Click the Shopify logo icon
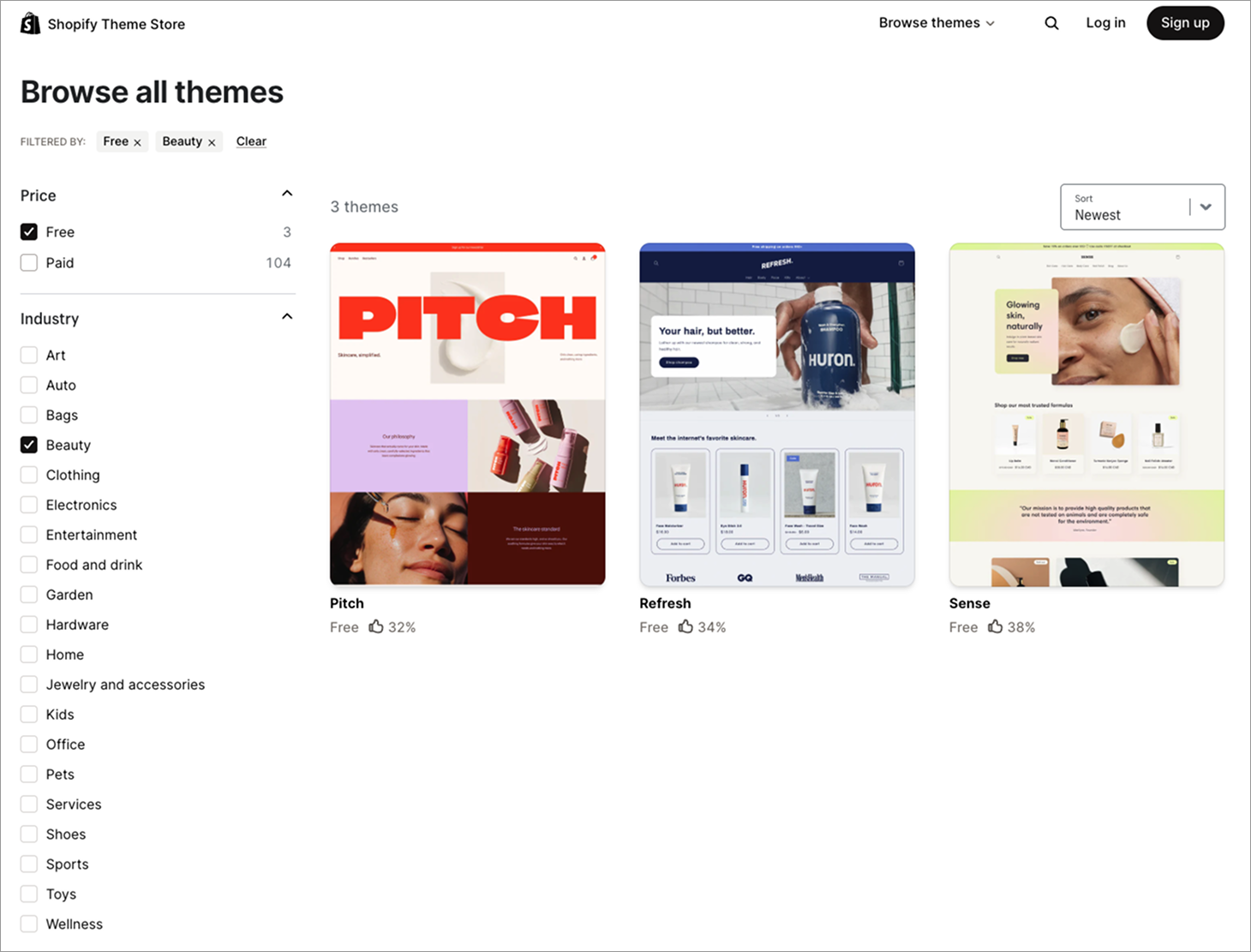 click(30, 22)
